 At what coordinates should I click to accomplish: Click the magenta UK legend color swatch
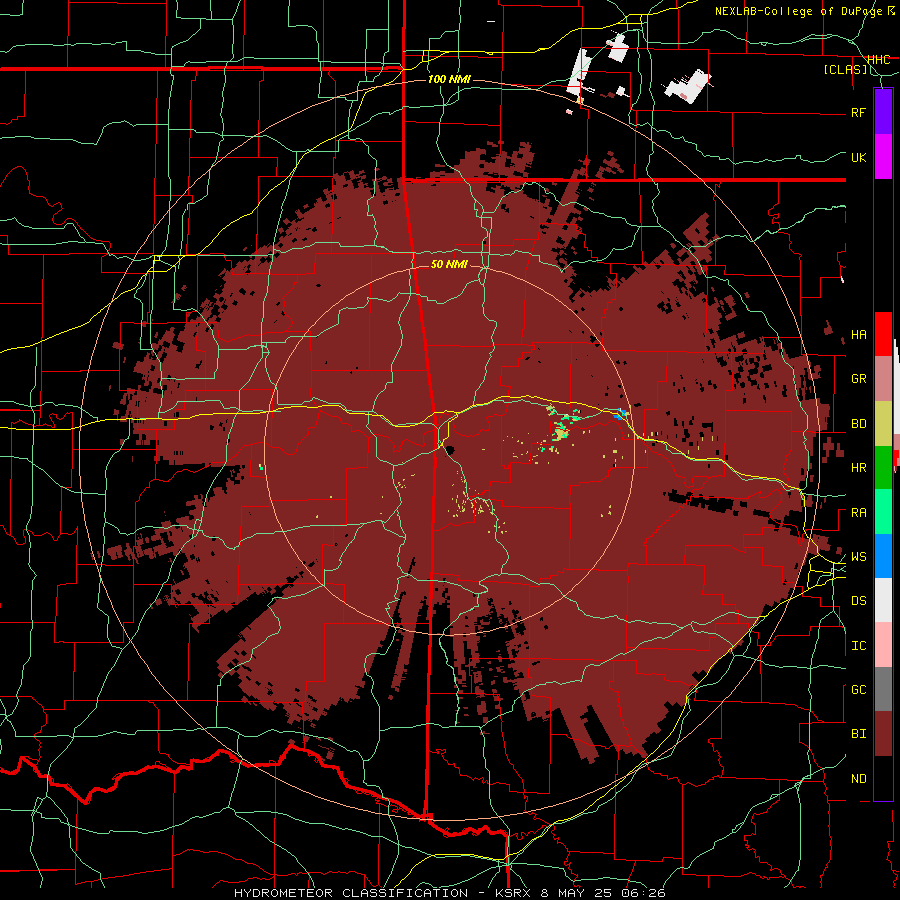pos(883,157)
